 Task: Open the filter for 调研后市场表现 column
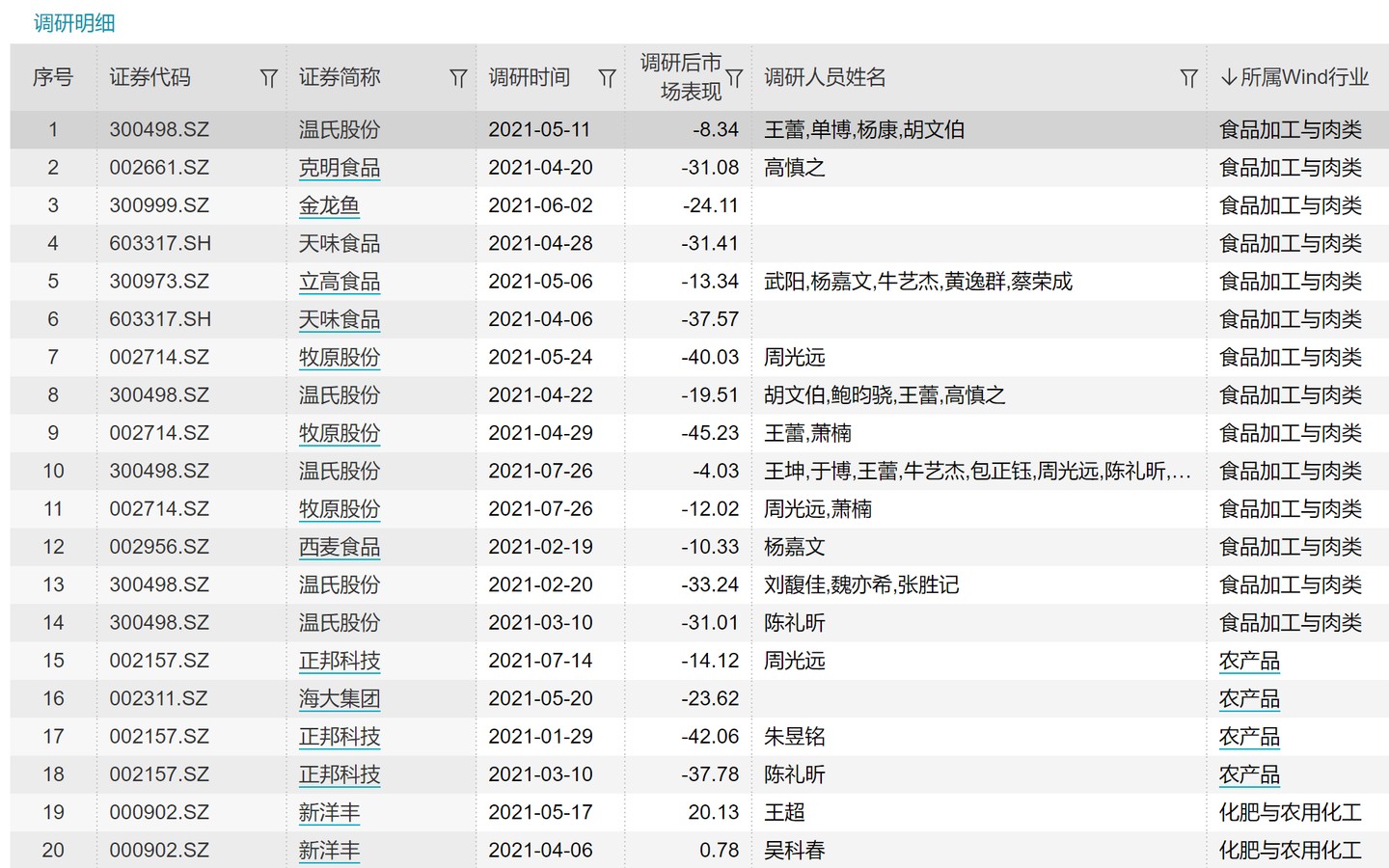coord(734,78)
